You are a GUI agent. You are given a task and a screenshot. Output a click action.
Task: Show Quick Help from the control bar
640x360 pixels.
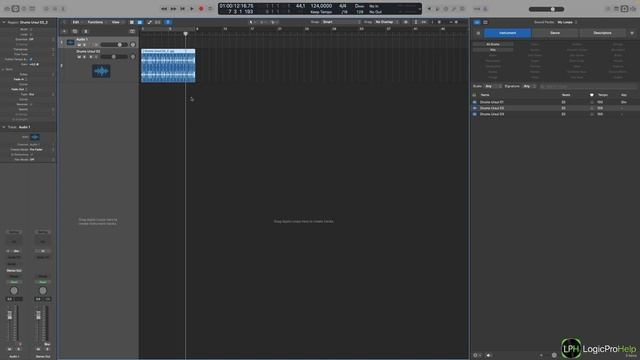tap(24, 9)
